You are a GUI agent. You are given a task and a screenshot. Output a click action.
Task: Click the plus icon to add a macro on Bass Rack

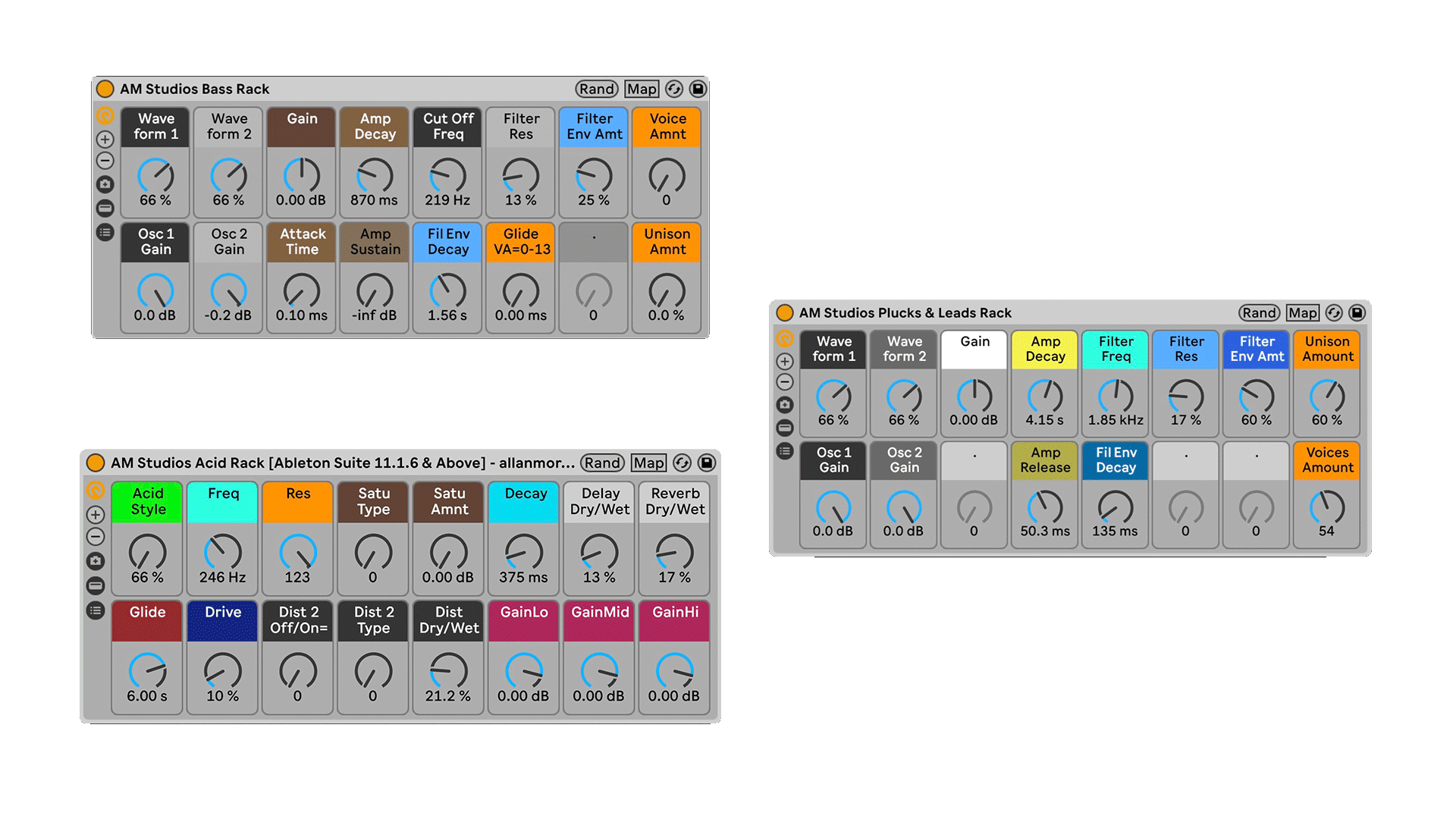[x=105, y=140]
